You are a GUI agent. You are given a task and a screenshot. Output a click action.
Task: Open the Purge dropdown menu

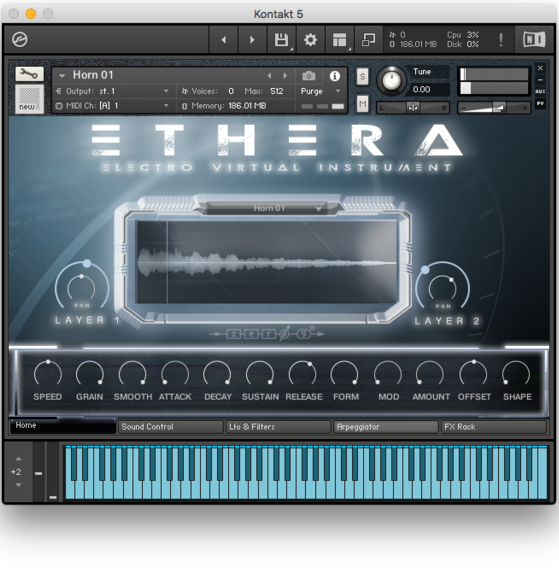click(320, 91)
